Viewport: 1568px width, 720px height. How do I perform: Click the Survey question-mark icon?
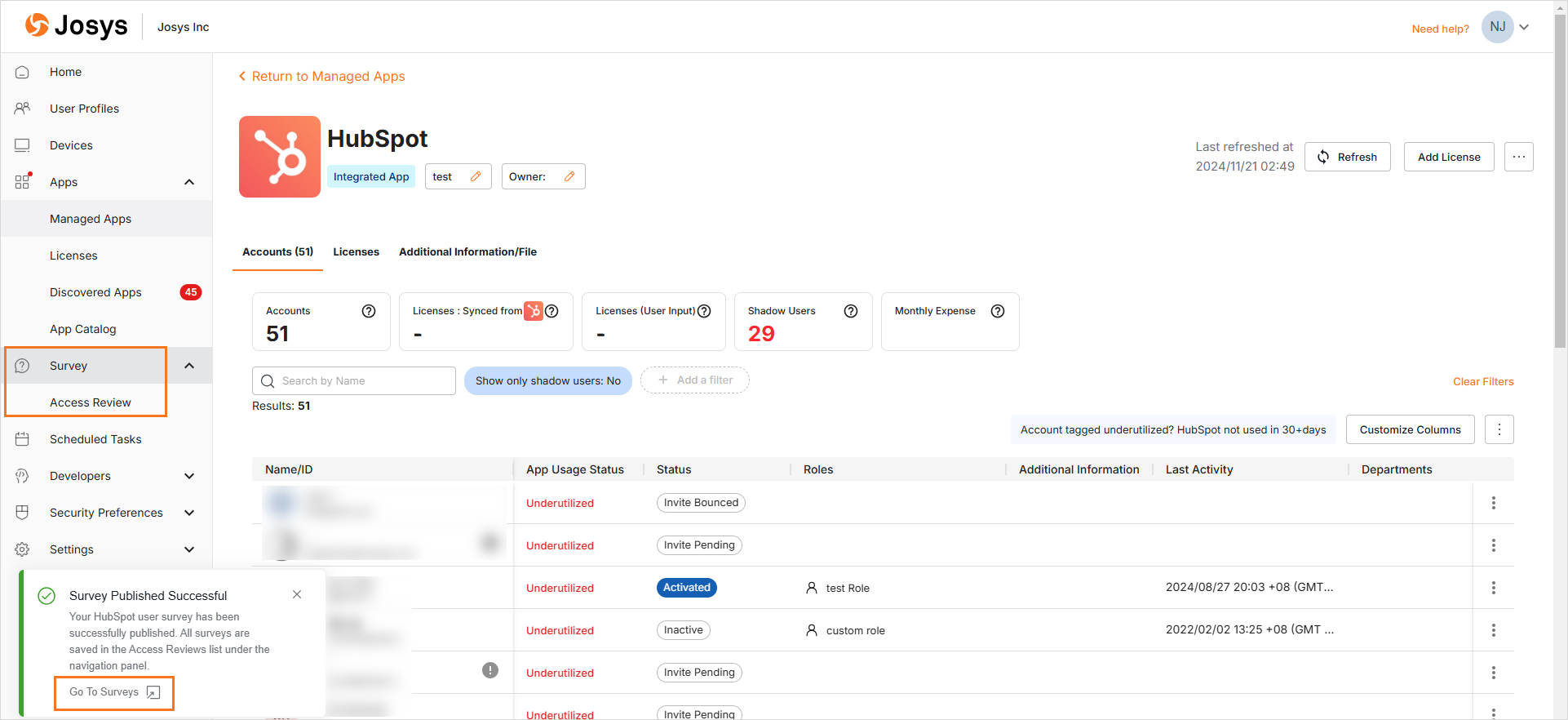point(22,366)
